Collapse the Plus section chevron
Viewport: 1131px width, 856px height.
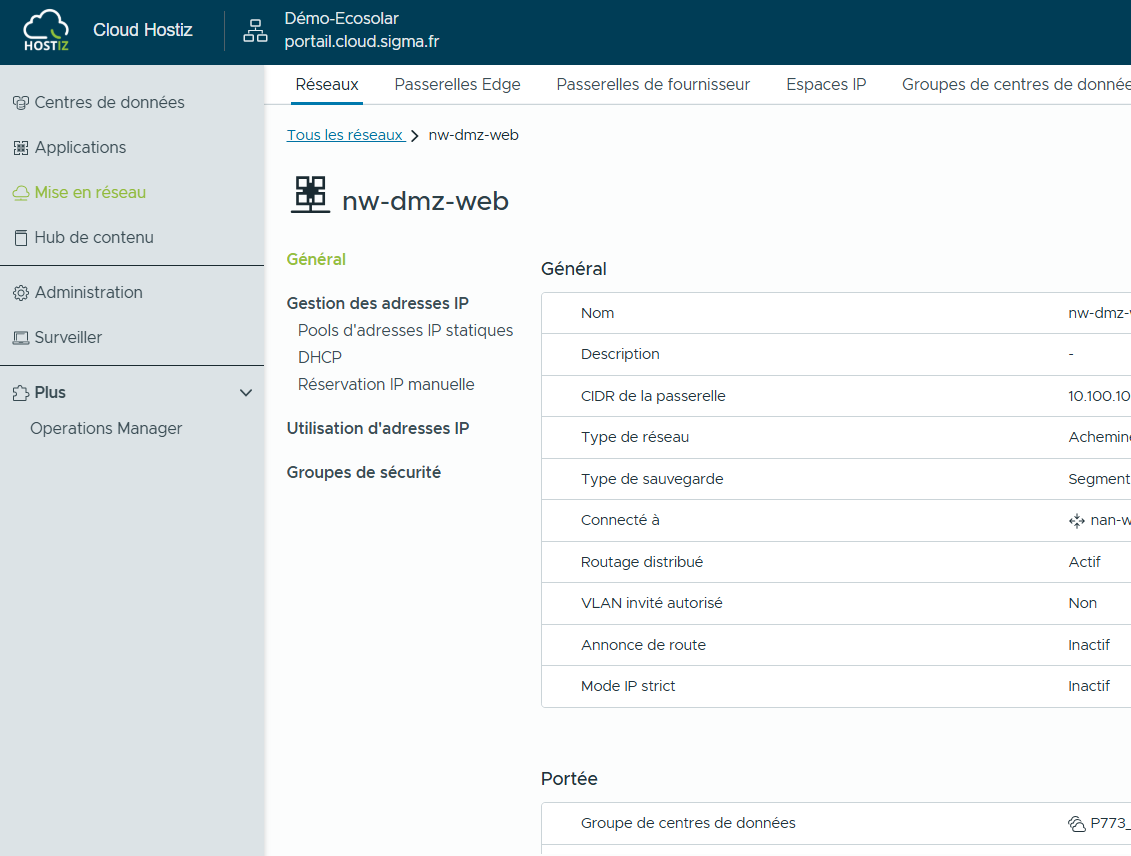(246, 393)
